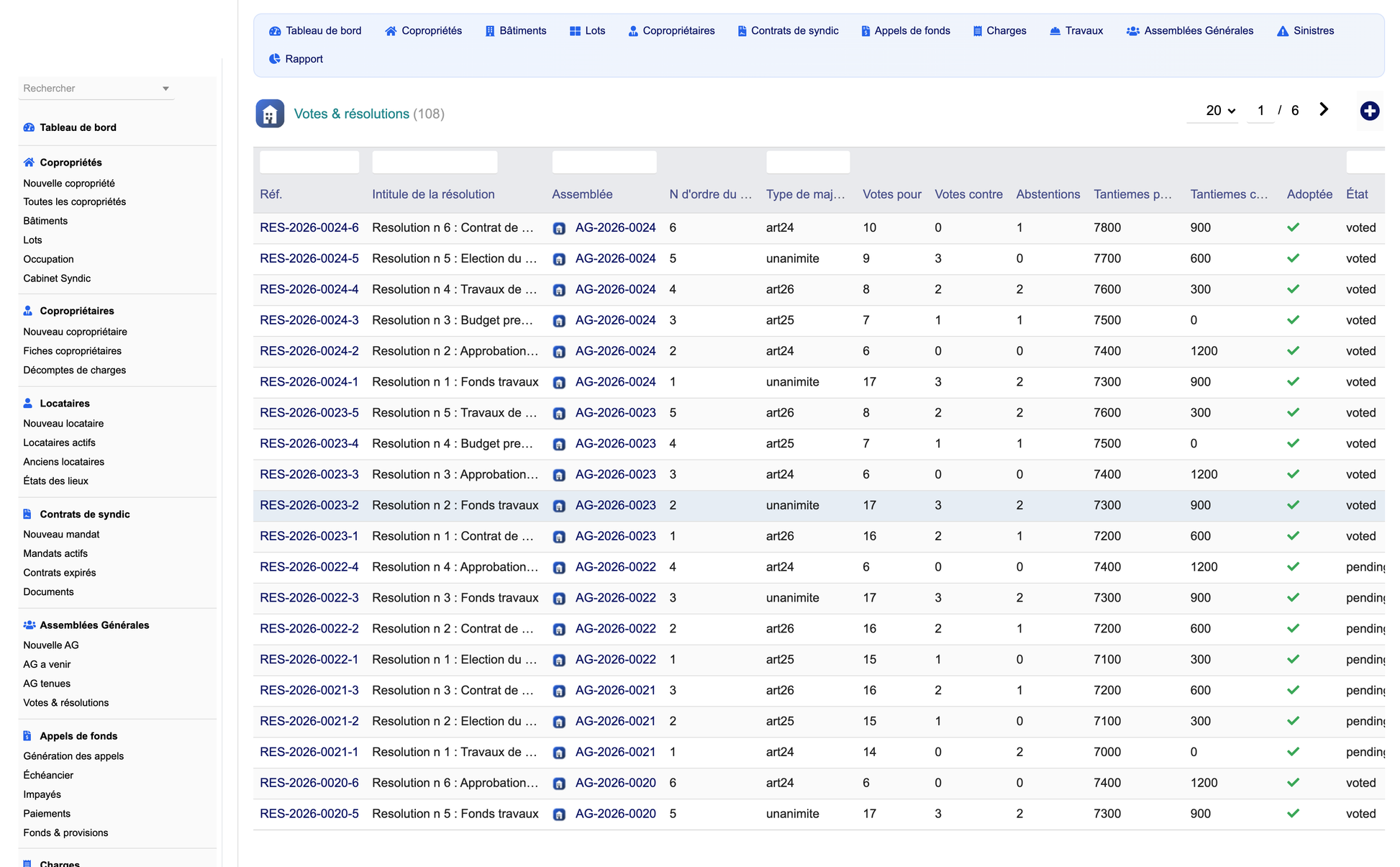Open Votes & résolutions sidebar link

click(x=66, y=703)
